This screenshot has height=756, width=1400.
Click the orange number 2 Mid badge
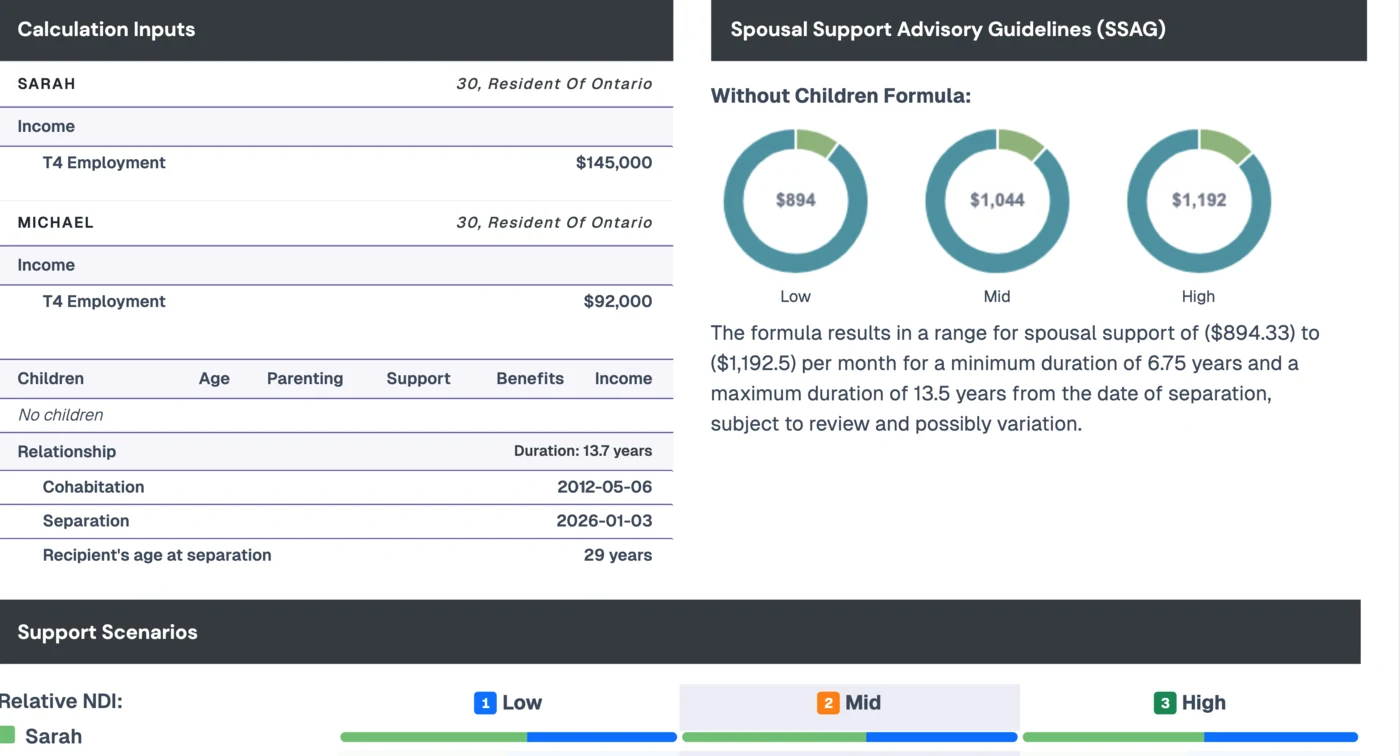[x=828, y=703]
